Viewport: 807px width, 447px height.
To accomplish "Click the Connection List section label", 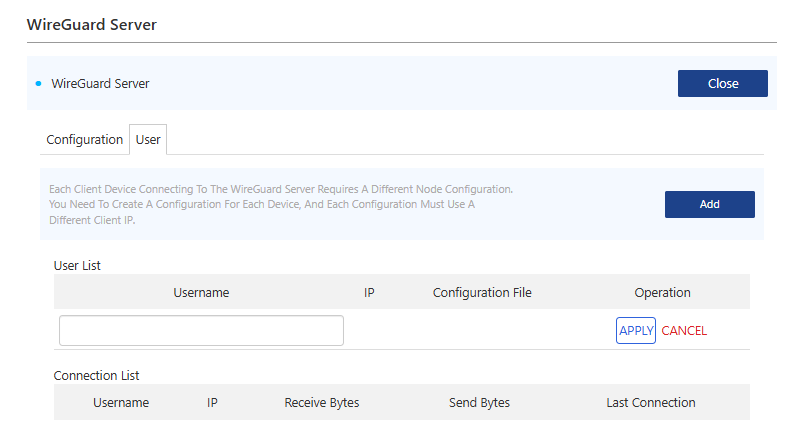I will click(96, 376).
